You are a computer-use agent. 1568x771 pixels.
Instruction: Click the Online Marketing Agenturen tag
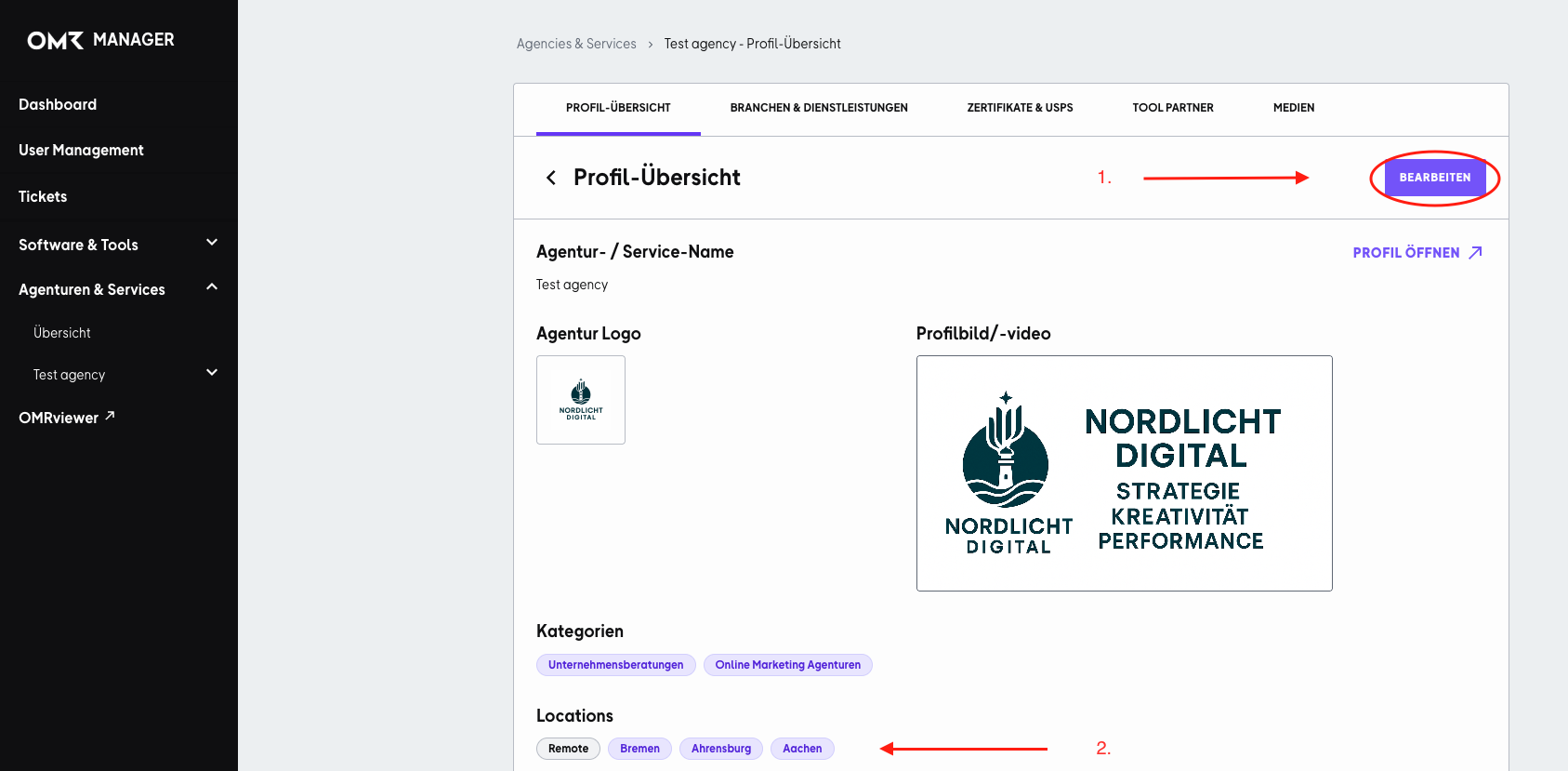click(x=788, y=665)
